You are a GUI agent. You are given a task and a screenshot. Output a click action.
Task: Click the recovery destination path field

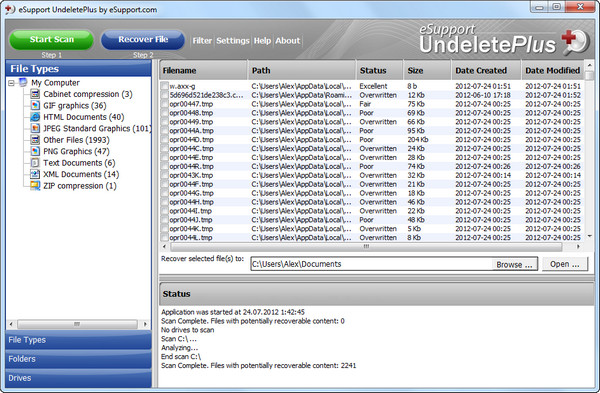pyautogui.click(x=371, y=264)
